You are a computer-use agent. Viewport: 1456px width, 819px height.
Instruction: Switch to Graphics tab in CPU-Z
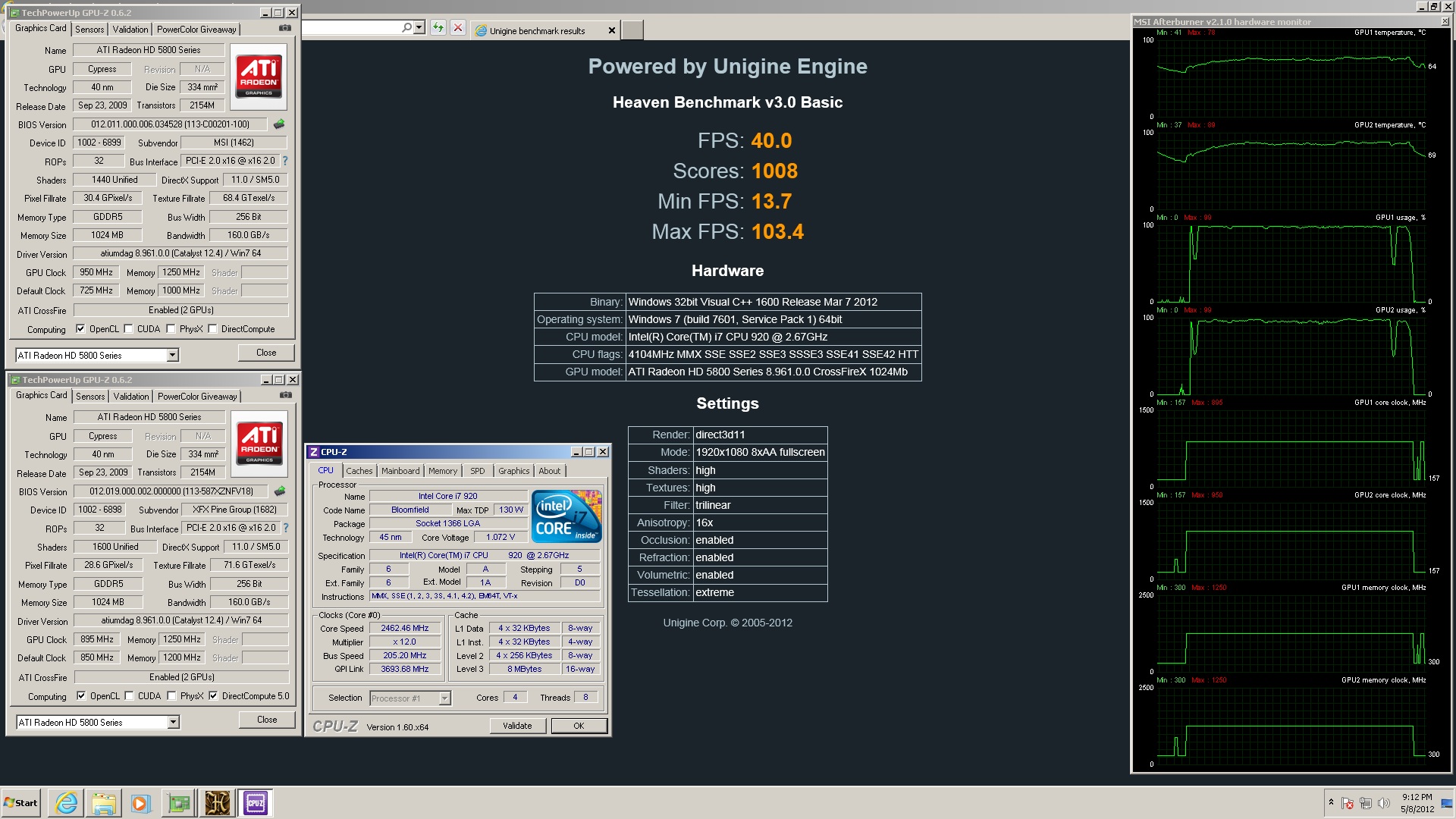coord(514,471)
